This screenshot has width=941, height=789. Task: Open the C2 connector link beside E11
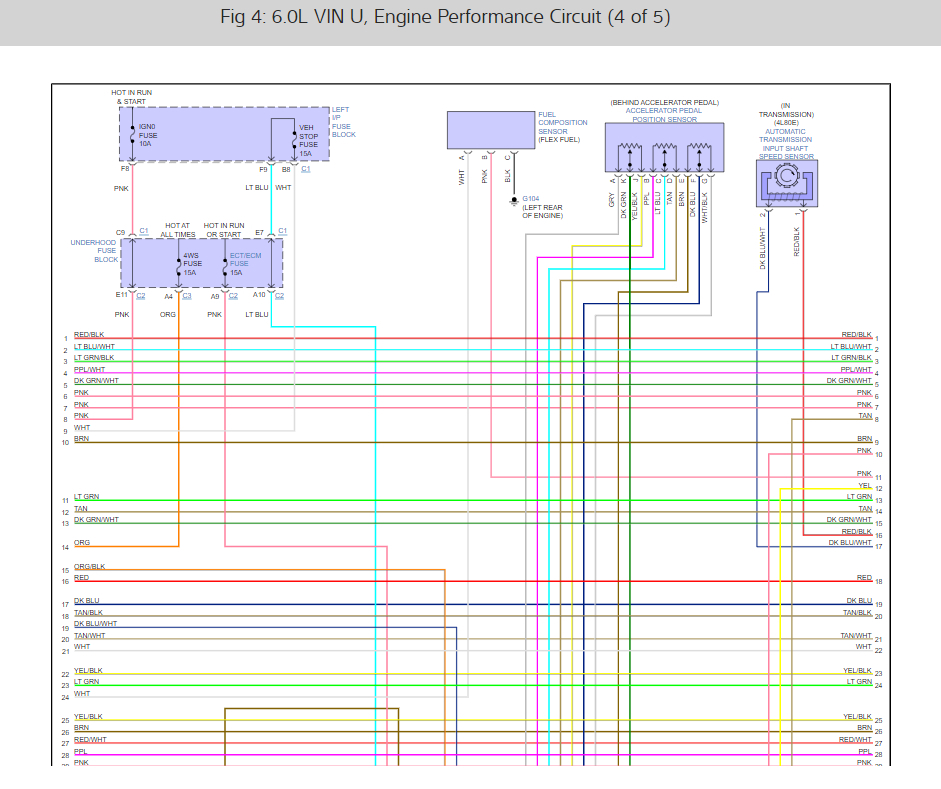coord(141,296)
